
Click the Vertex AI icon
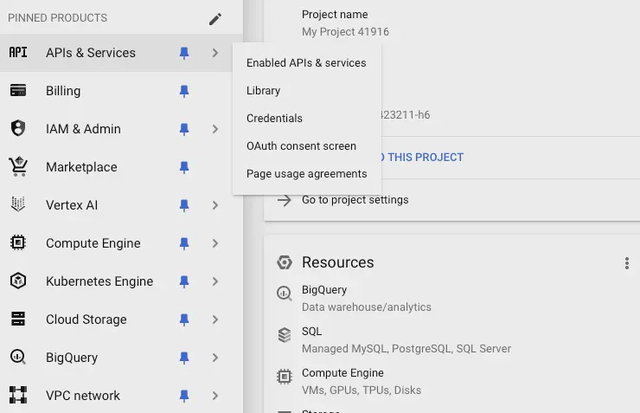tap(18, 204)
